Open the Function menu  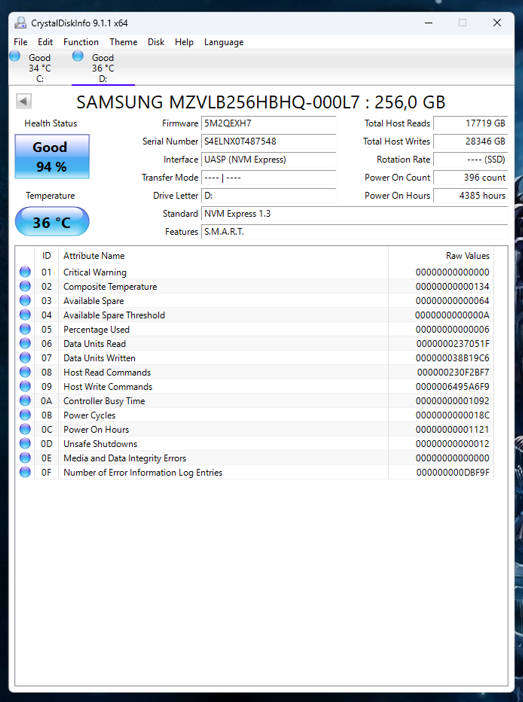[81, 42]
